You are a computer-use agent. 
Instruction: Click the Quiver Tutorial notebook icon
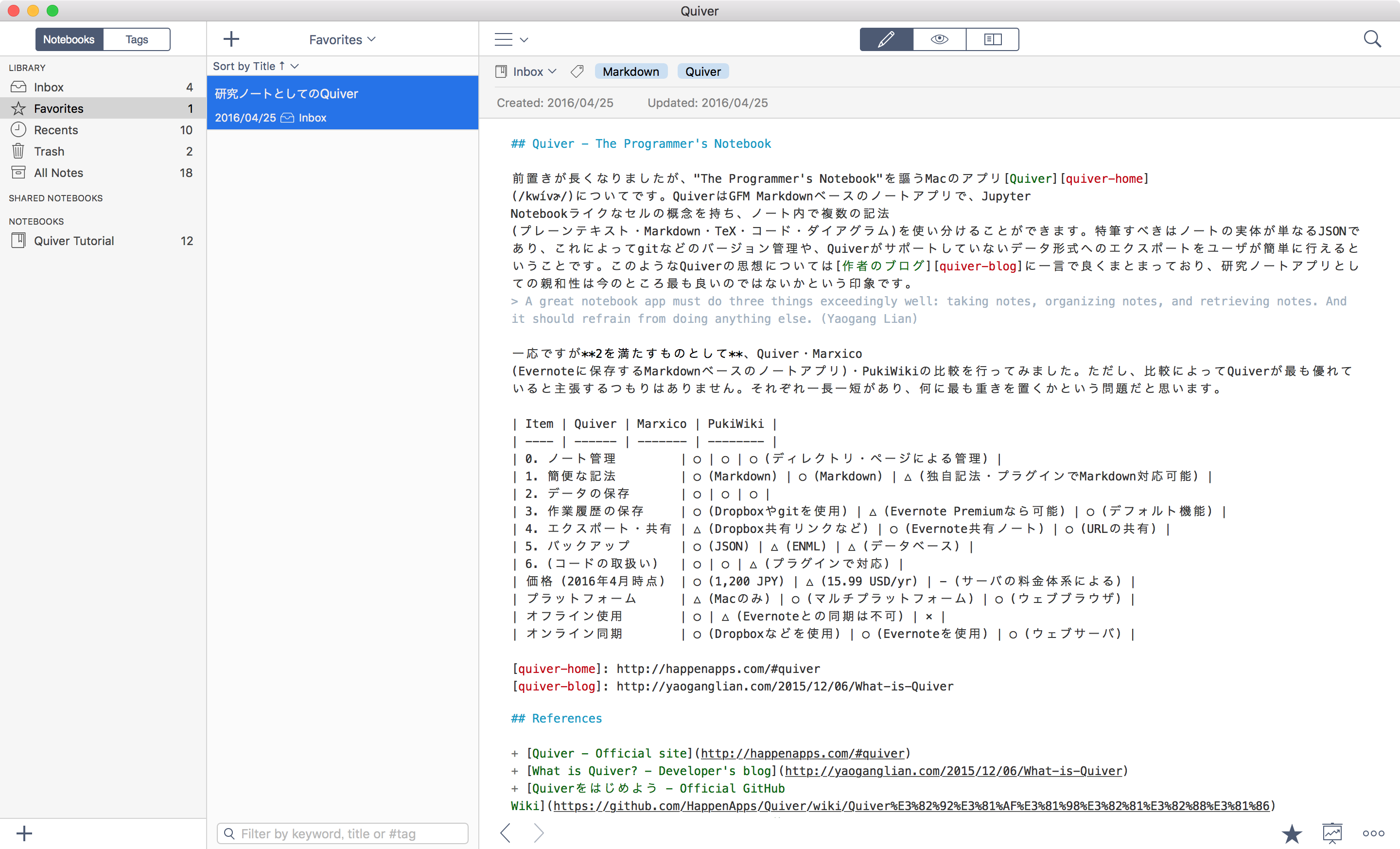point(18,241)
